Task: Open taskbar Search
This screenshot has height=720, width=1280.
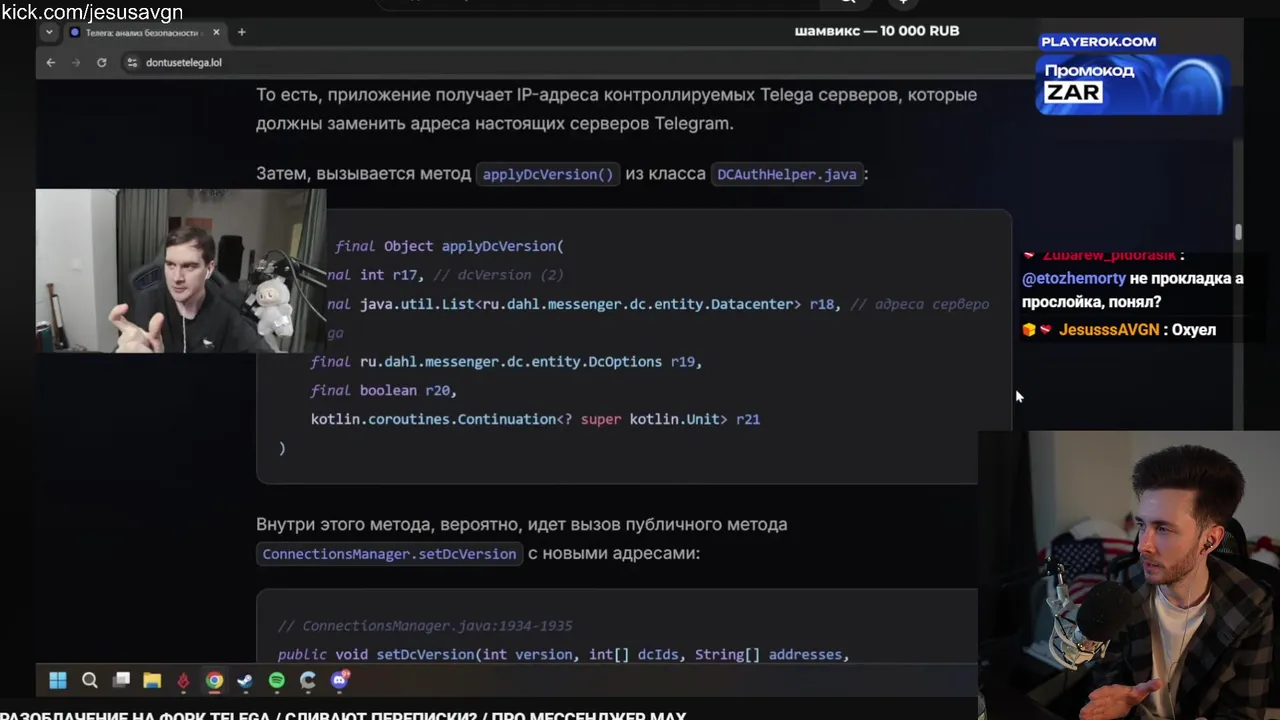Action: (90, 681)
